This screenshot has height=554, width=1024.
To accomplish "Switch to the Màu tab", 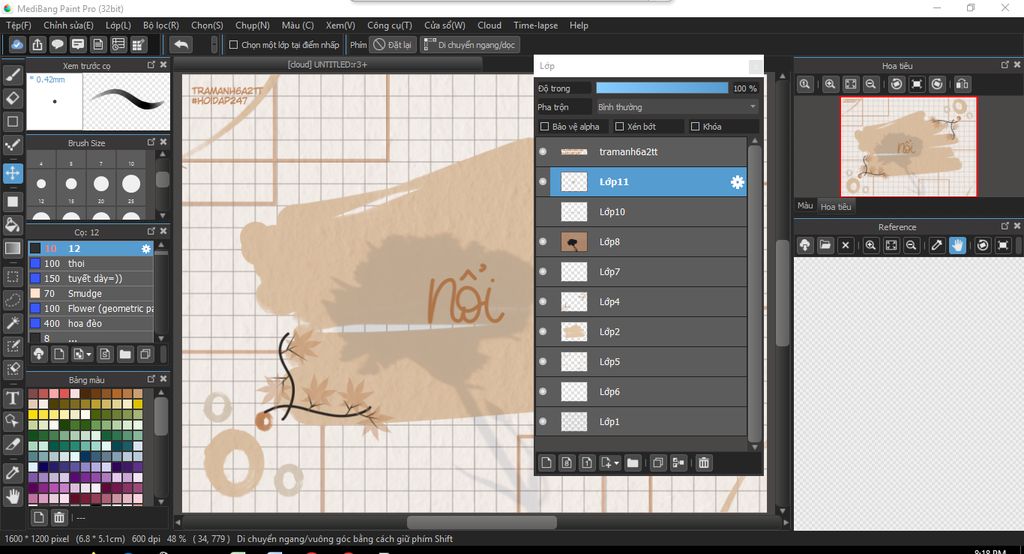I will coord(805,206).
